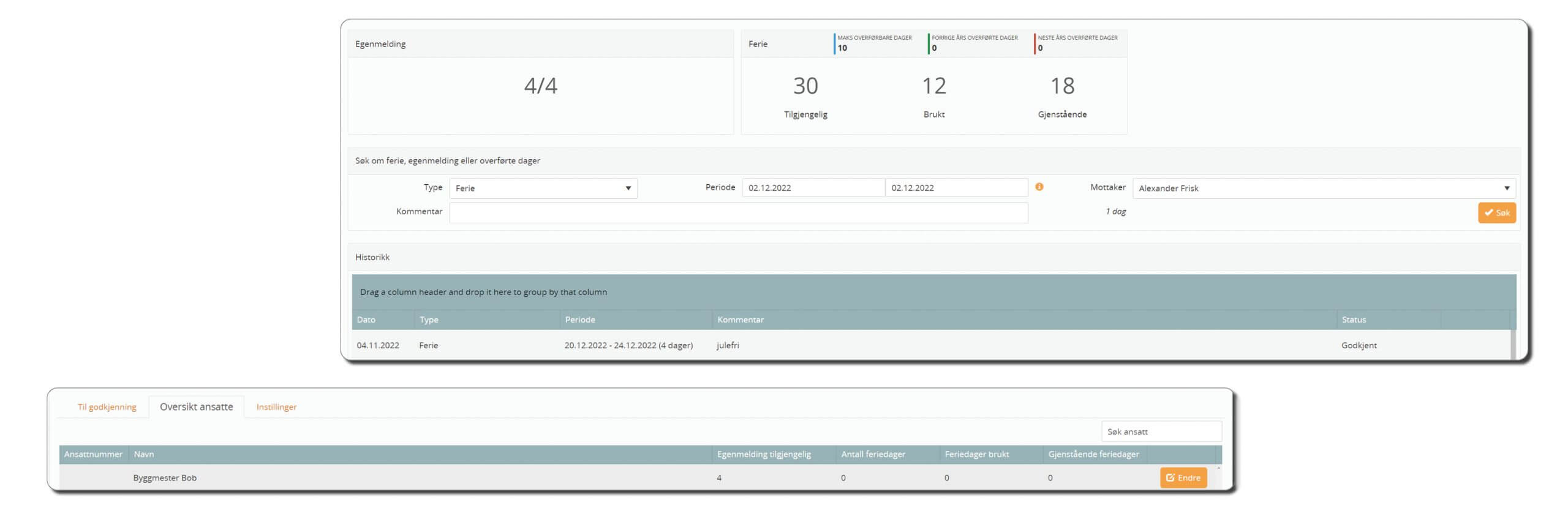Click the '04.11.2022' date cell
This screenshot has width=1568, height=522.
(378, 346)
